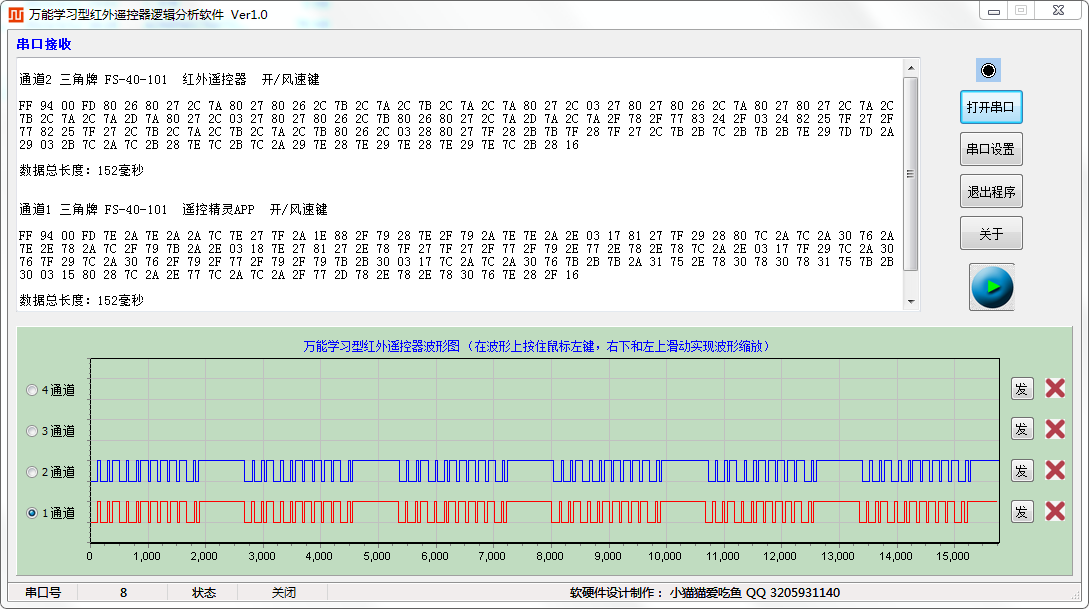Select the 1通道 radio button

pos(32,513)
